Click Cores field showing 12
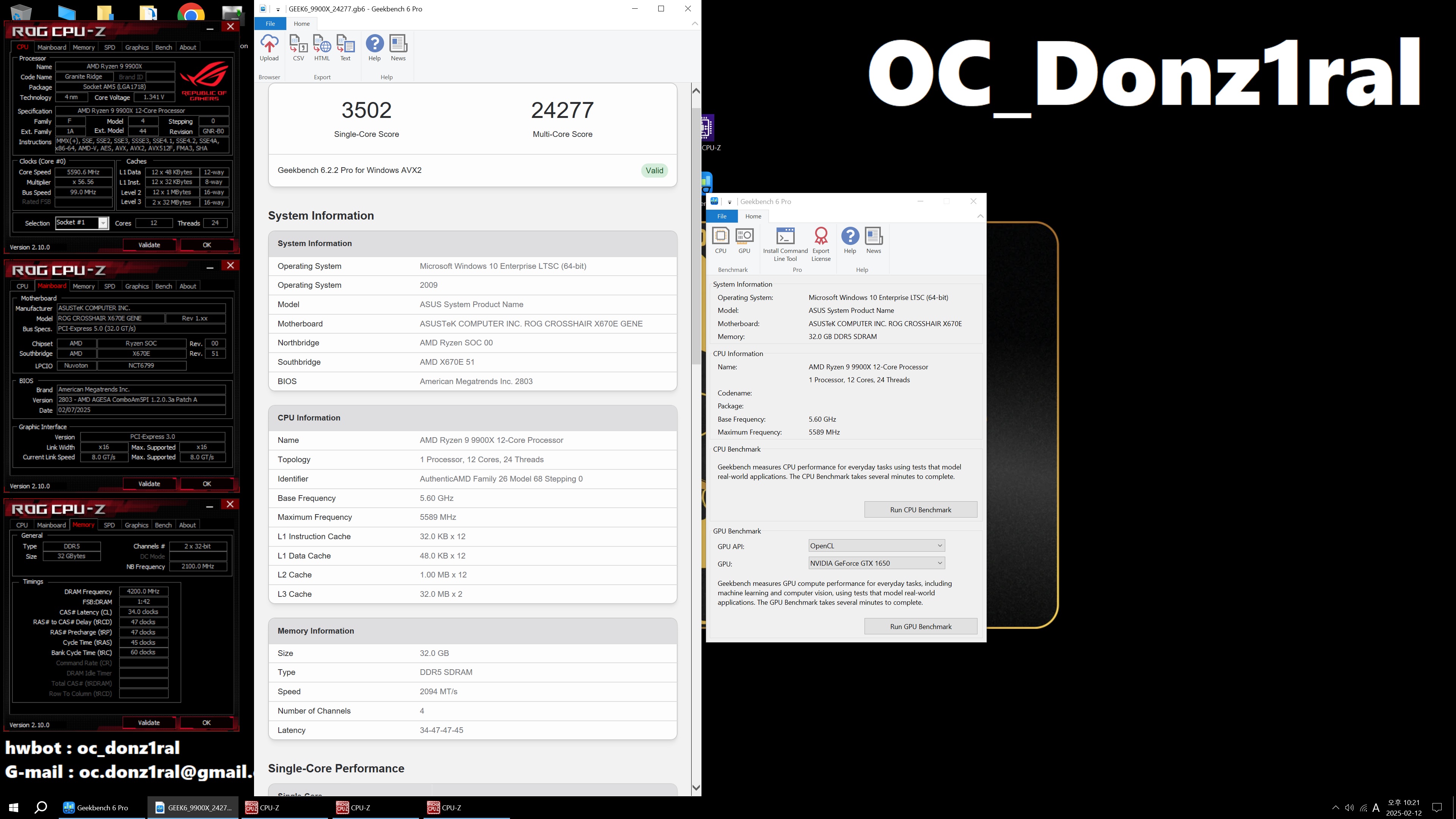This screenshot has height=819, width=1456. 154,223
